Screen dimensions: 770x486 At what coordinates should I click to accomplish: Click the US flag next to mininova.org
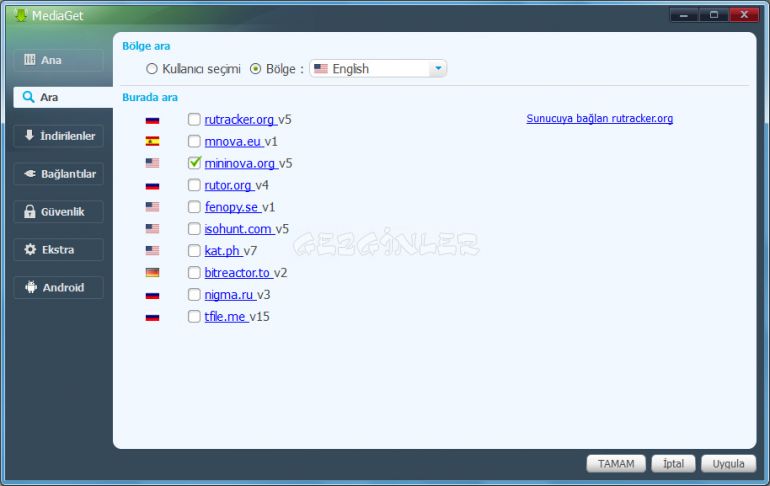152,163
